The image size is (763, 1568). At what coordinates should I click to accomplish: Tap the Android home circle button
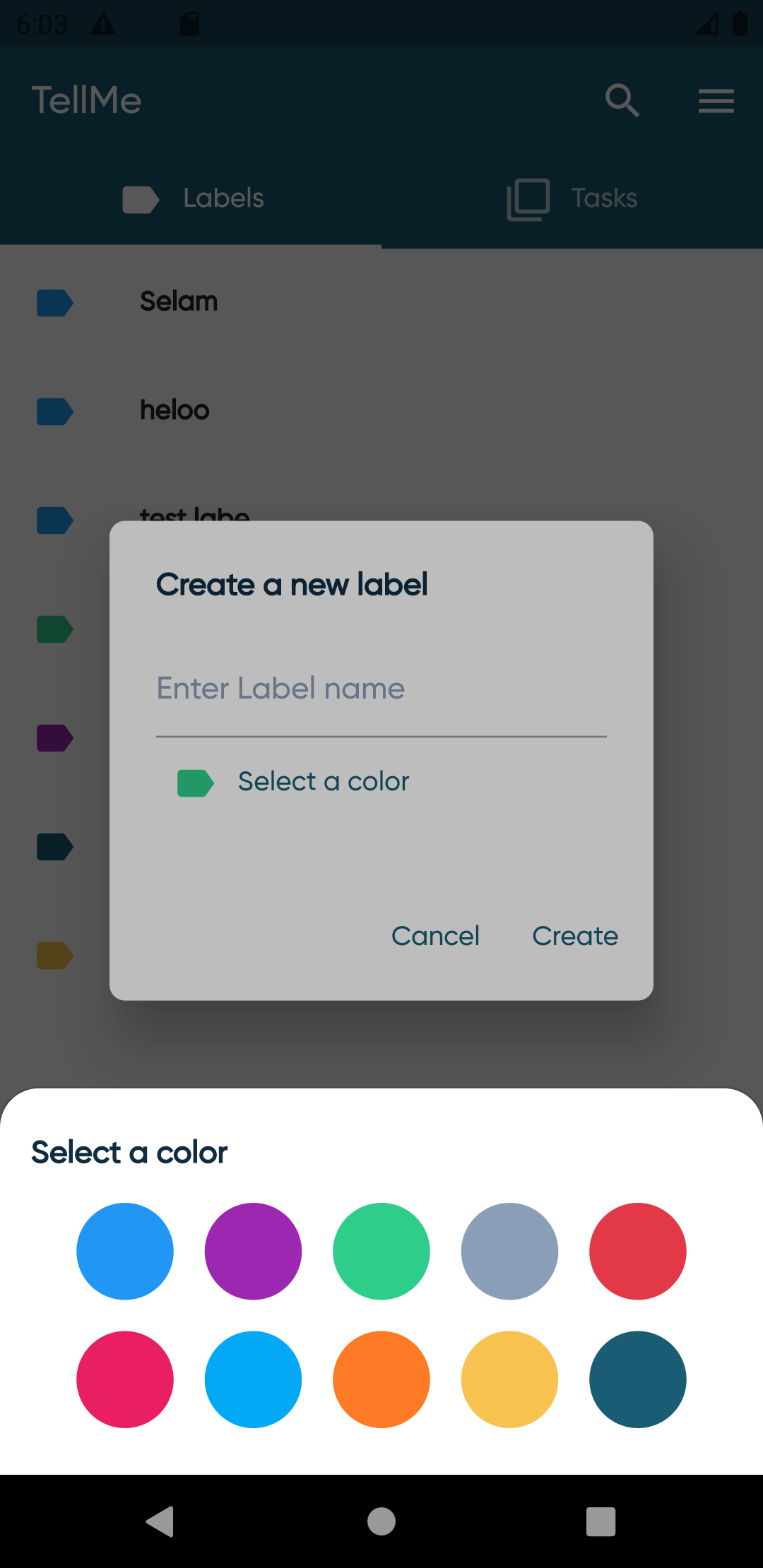click(381, 1521)
